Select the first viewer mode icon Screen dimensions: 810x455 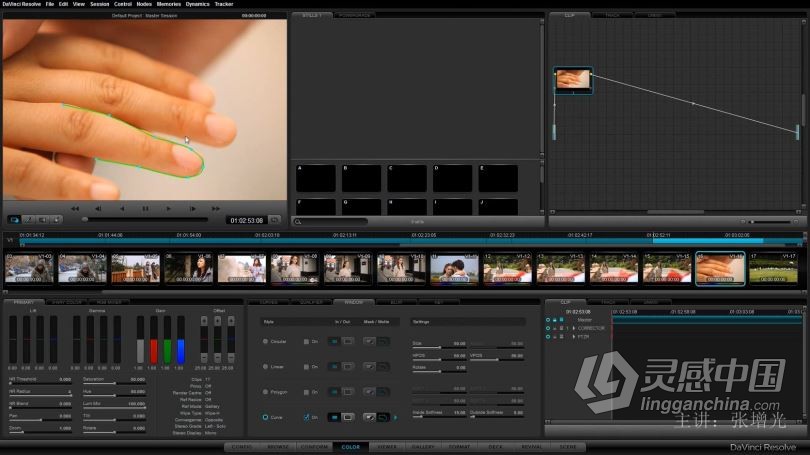[x=14, y=220]
